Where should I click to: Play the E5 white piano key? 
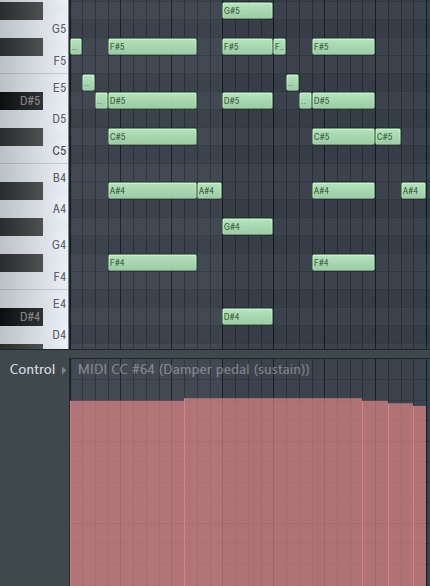click(56, 87)
